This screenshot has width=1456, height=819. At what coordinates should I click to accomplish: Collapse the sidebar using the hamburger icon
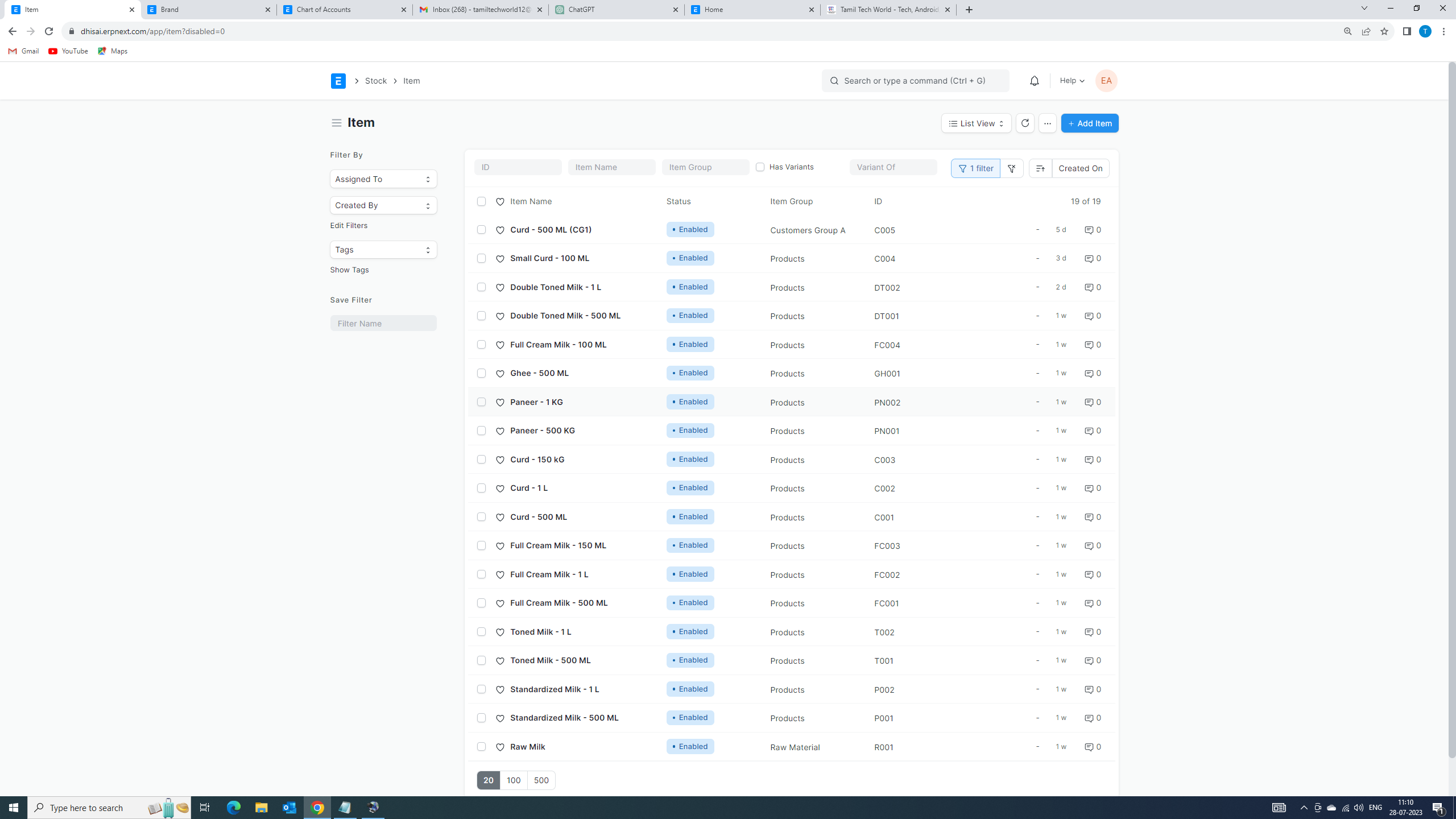tap(336, 122)
